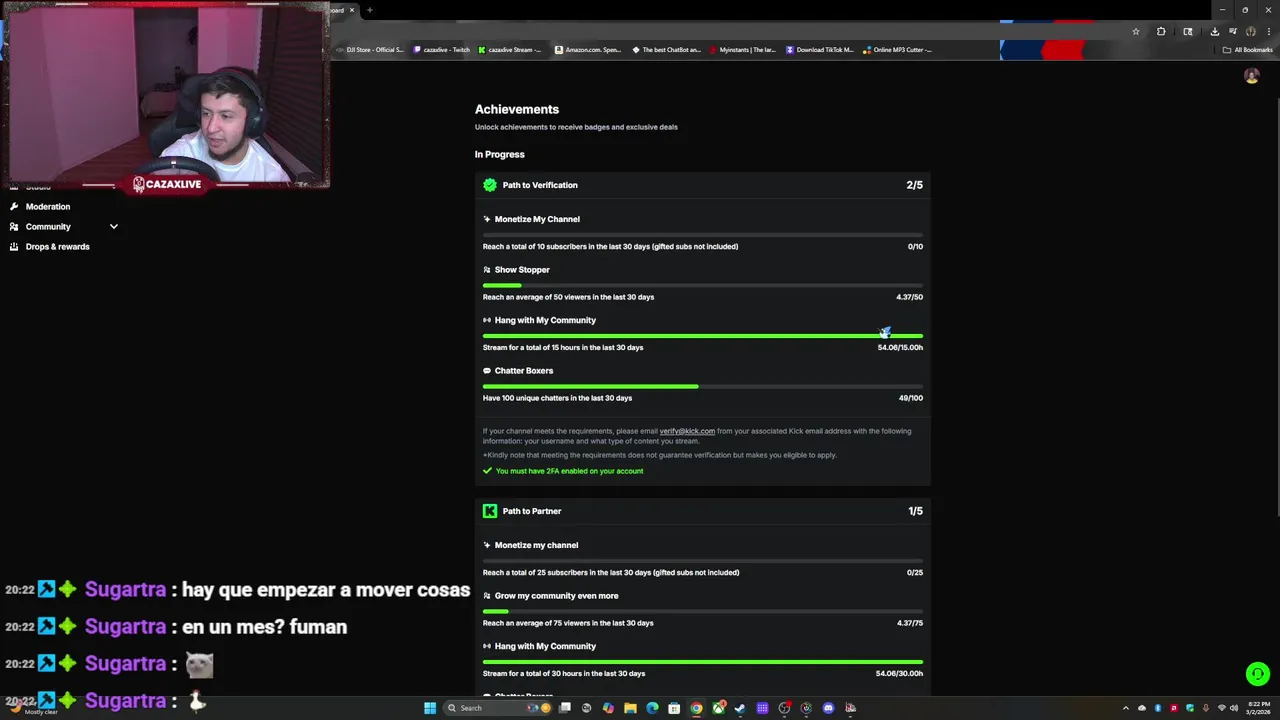Switch to Chrome on the taskbar
The width and height of the screenshot is (1280, 720).
(696, 708)
